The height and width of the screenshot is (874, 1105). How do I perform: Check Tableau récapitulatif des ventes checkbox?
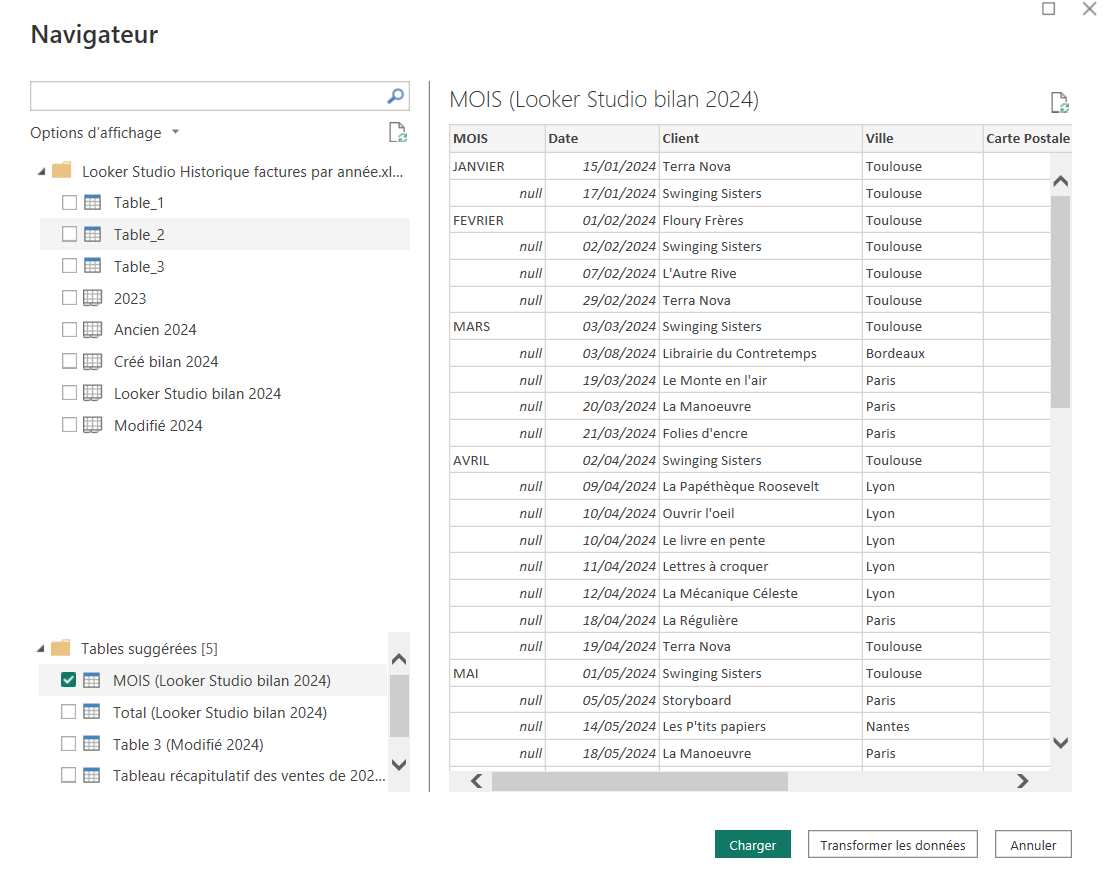68,775
